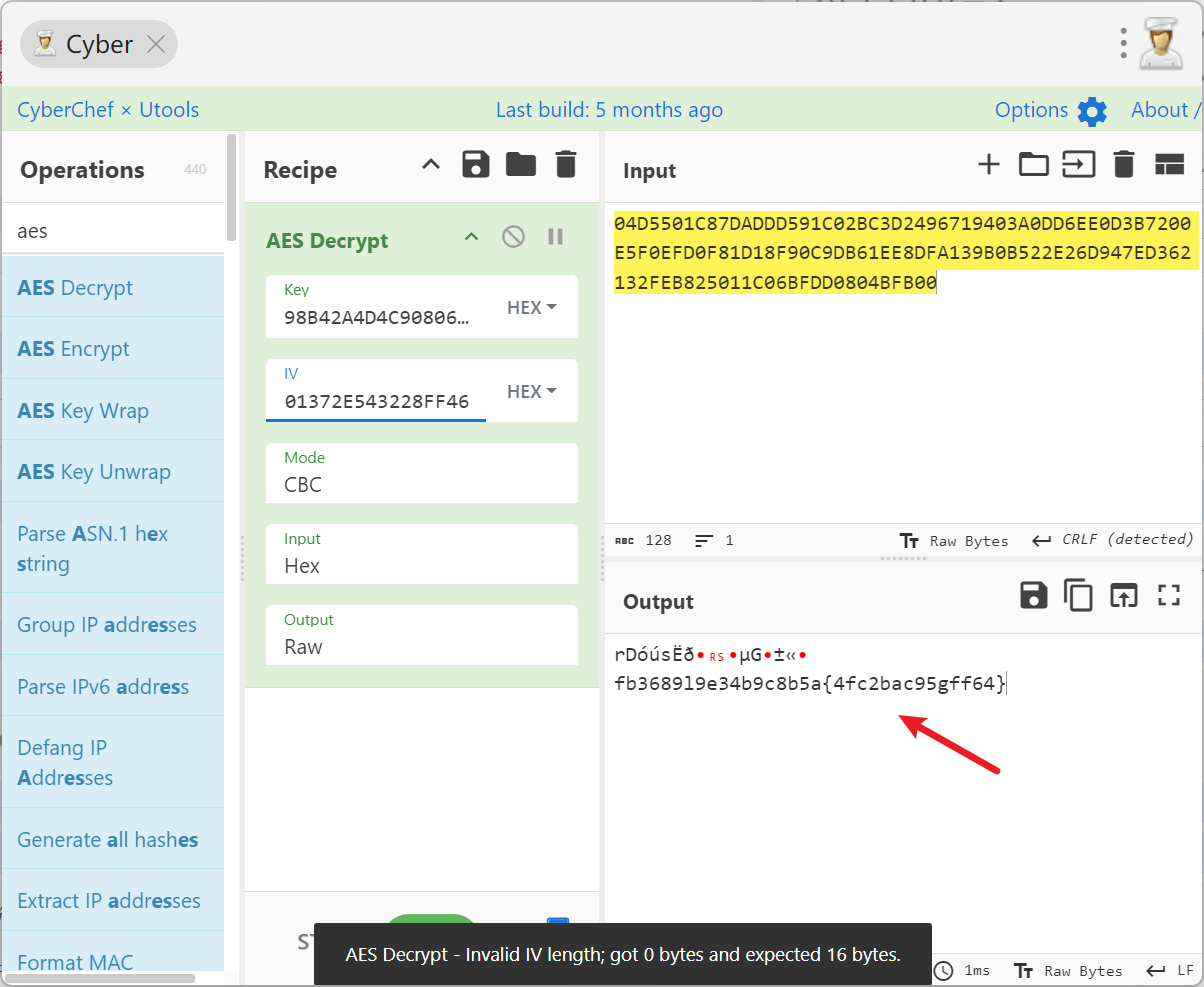Open the Output Raw format dropdown

tap(422, 635)
